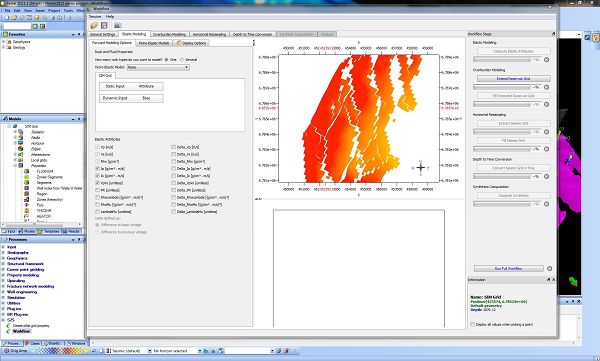This screenshot has height=361, width=600.
Task: Click Run Full Workflow button
Action: [508, 269]
